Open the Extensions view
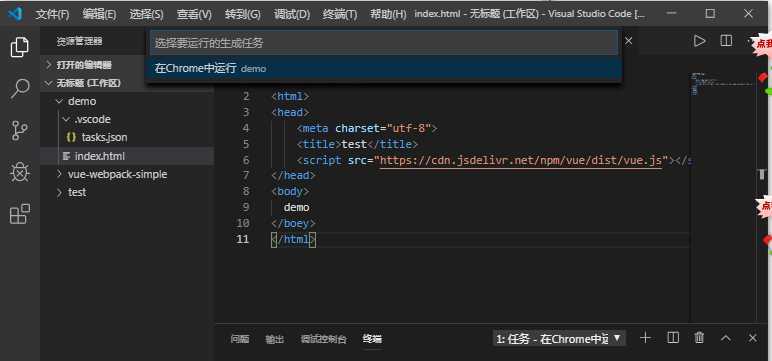 (20, 214)
